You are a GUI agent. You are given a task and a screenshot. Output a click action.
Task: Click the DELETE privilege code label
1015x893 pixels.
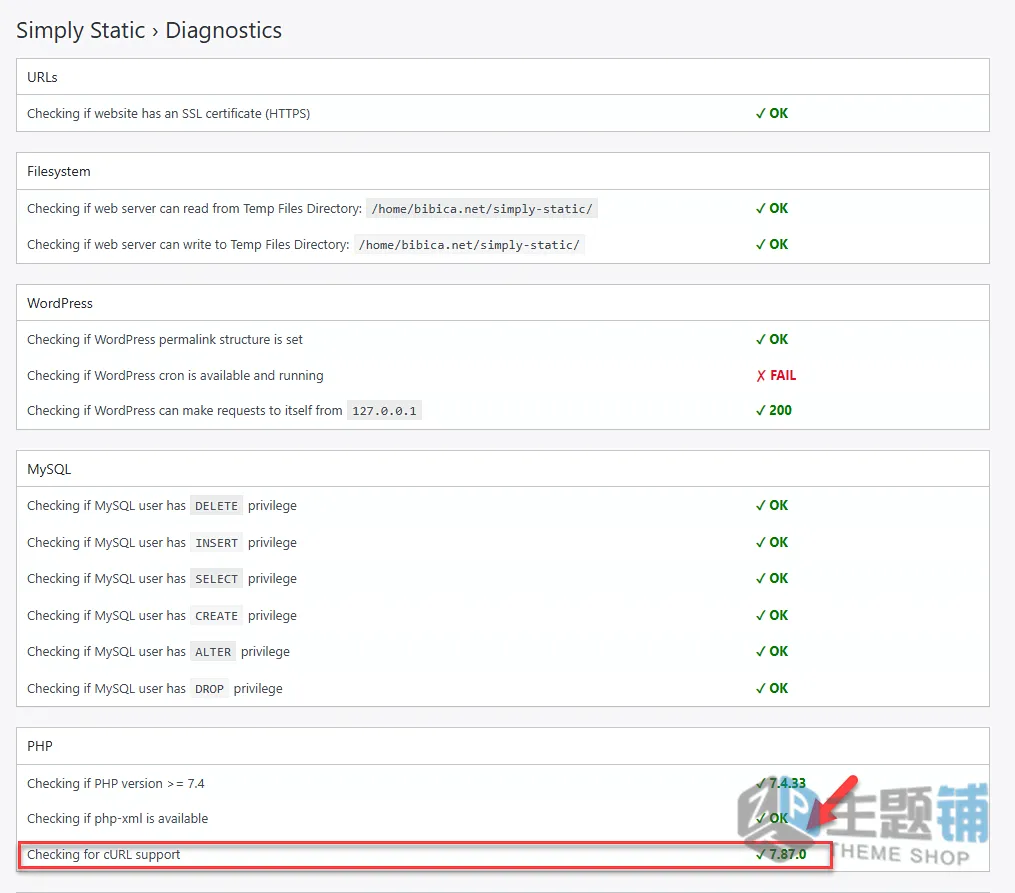pos(216,505)
